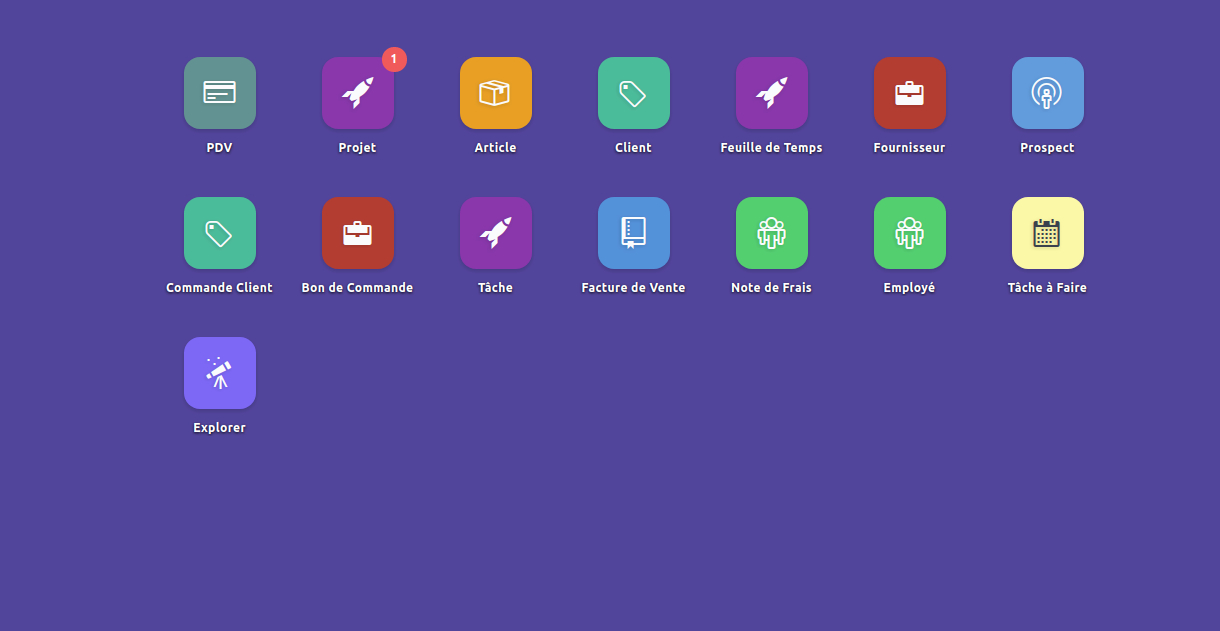Open the Fournisseur briefcase icon
1220x631 pixels.
pyautogui.click(x=910, y=93)
